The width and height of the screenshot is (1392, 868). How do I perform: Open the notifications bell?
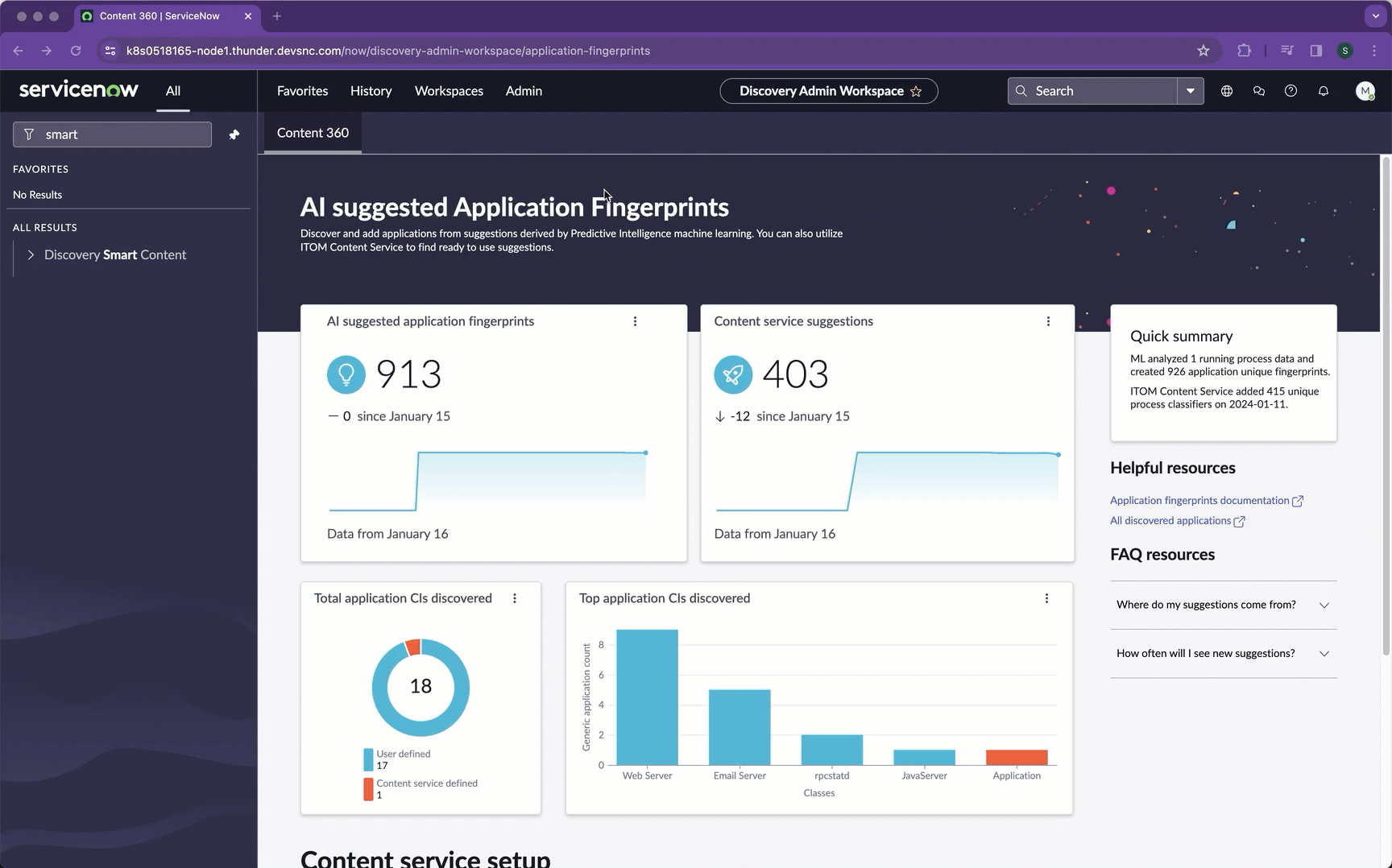(1323, 91)
